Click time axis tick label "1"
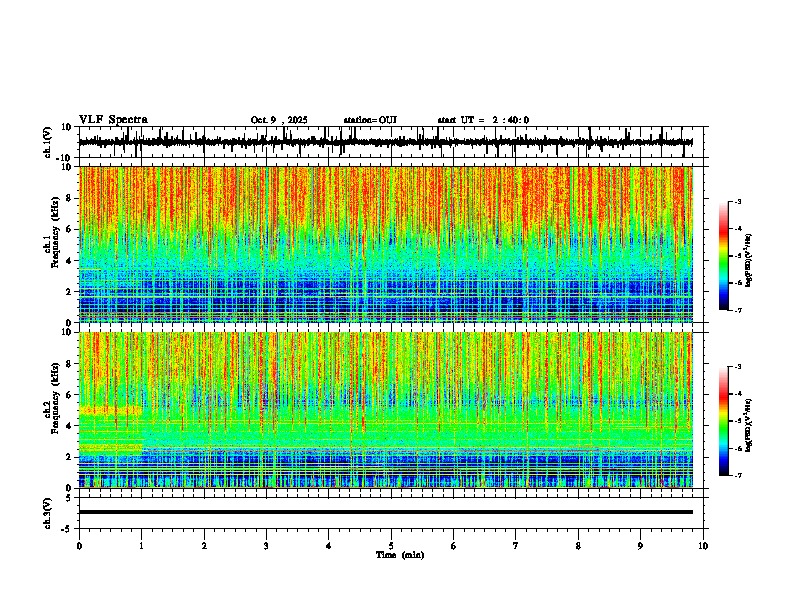The width and height of the screenshot is (792, 612). [141, 546]
